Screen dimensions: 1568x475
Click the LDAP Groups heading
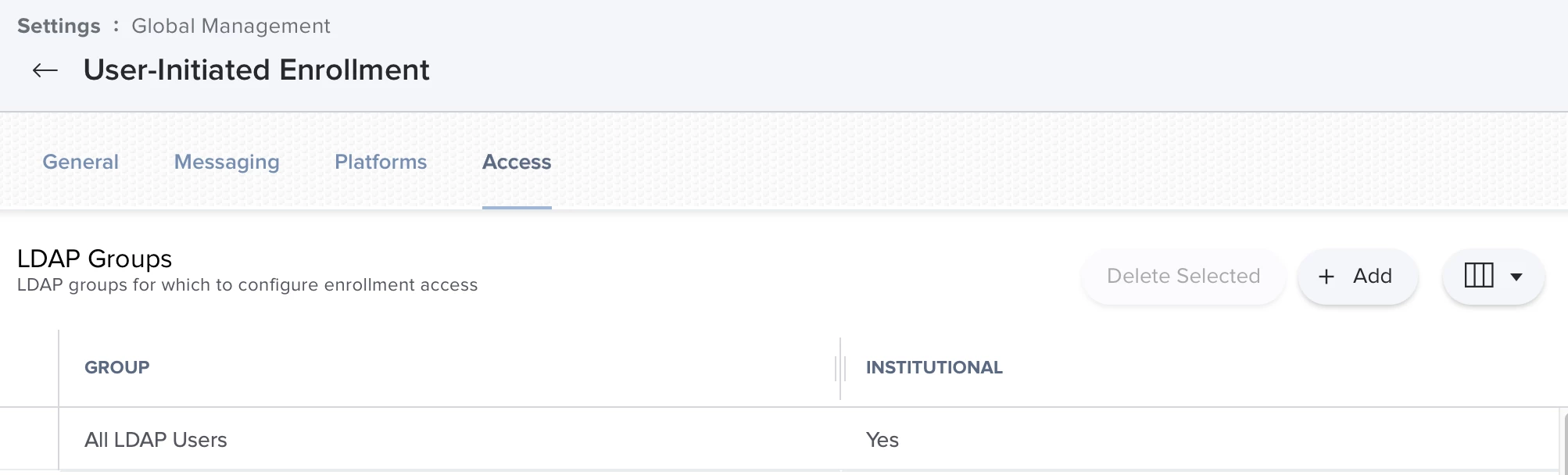click(x=95, y=259)
